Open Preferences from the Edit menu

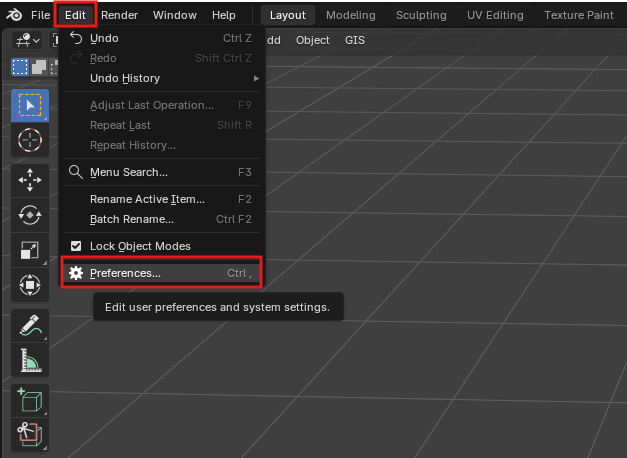click(x=162, y=273)
